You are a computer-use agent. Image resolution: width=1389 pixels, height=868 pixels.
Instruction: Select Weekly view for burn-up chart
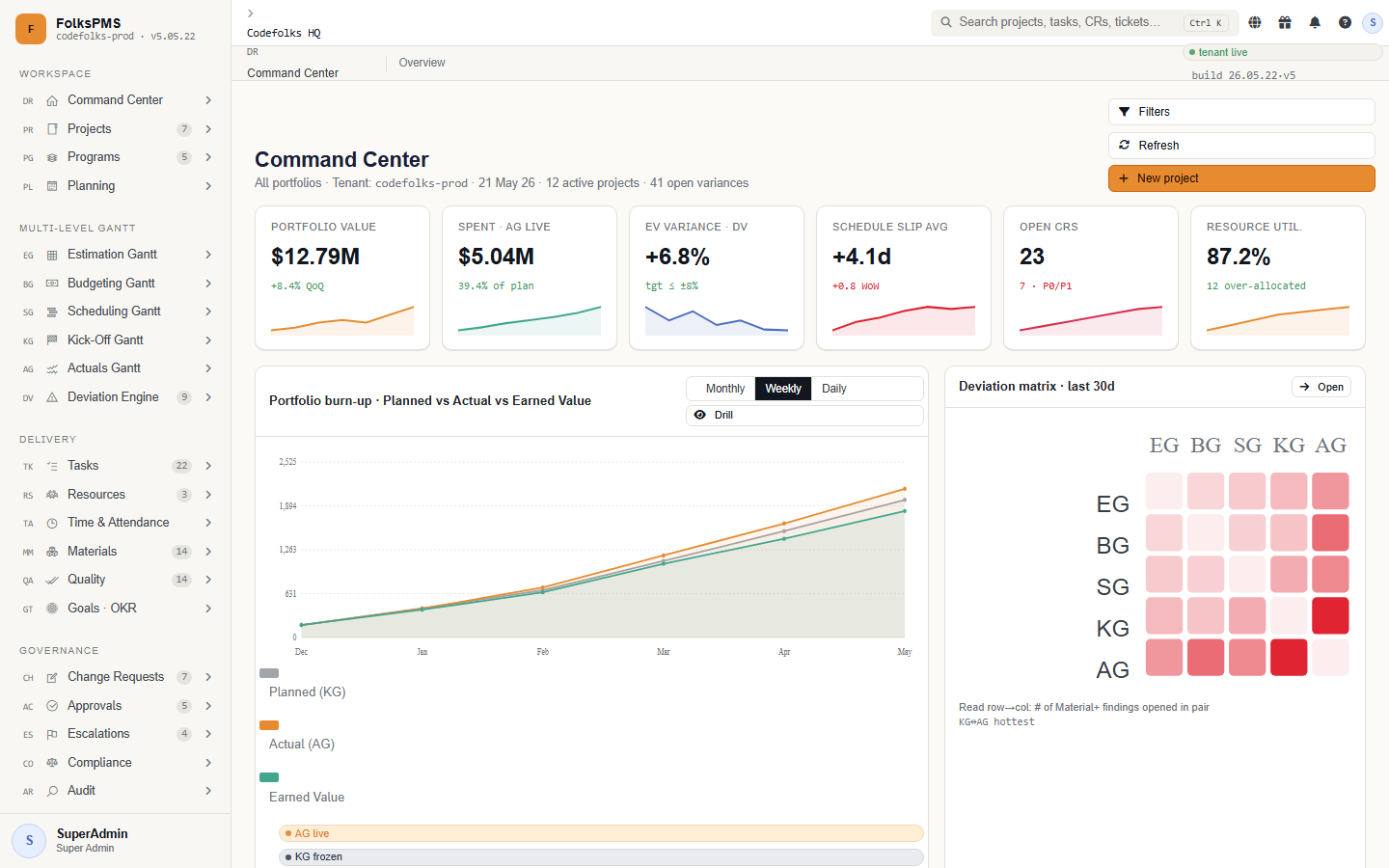[783, 389]
